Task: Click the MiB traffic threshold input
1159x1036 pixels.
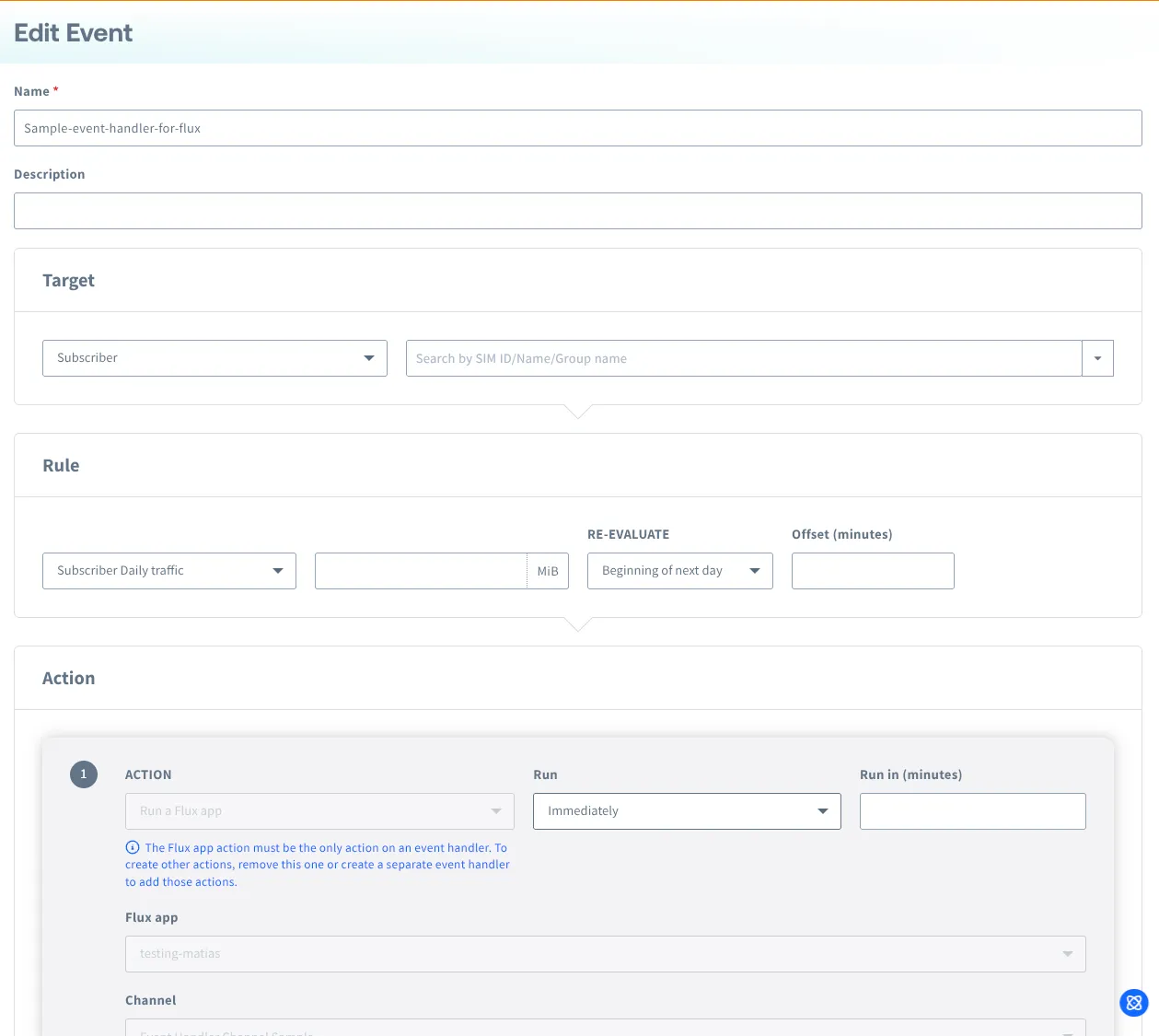Action: 421,571
